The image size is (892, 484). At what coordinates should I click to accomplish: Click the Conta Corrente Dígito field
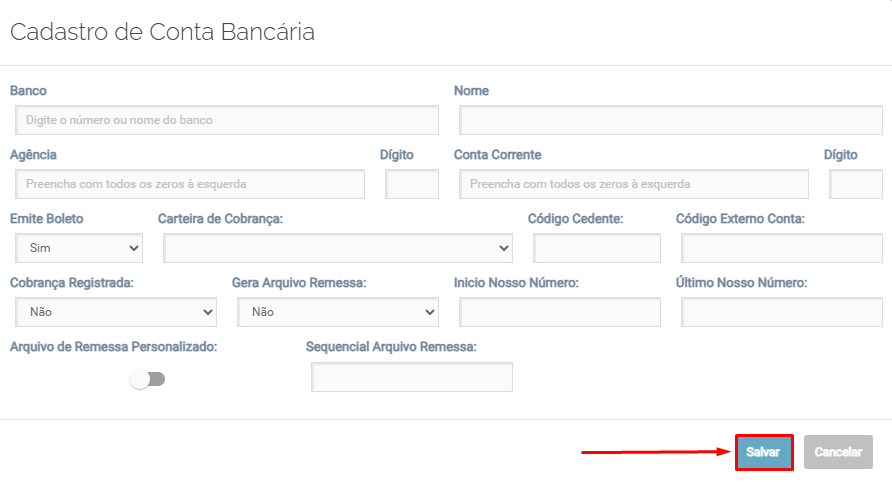click(855, 184)
